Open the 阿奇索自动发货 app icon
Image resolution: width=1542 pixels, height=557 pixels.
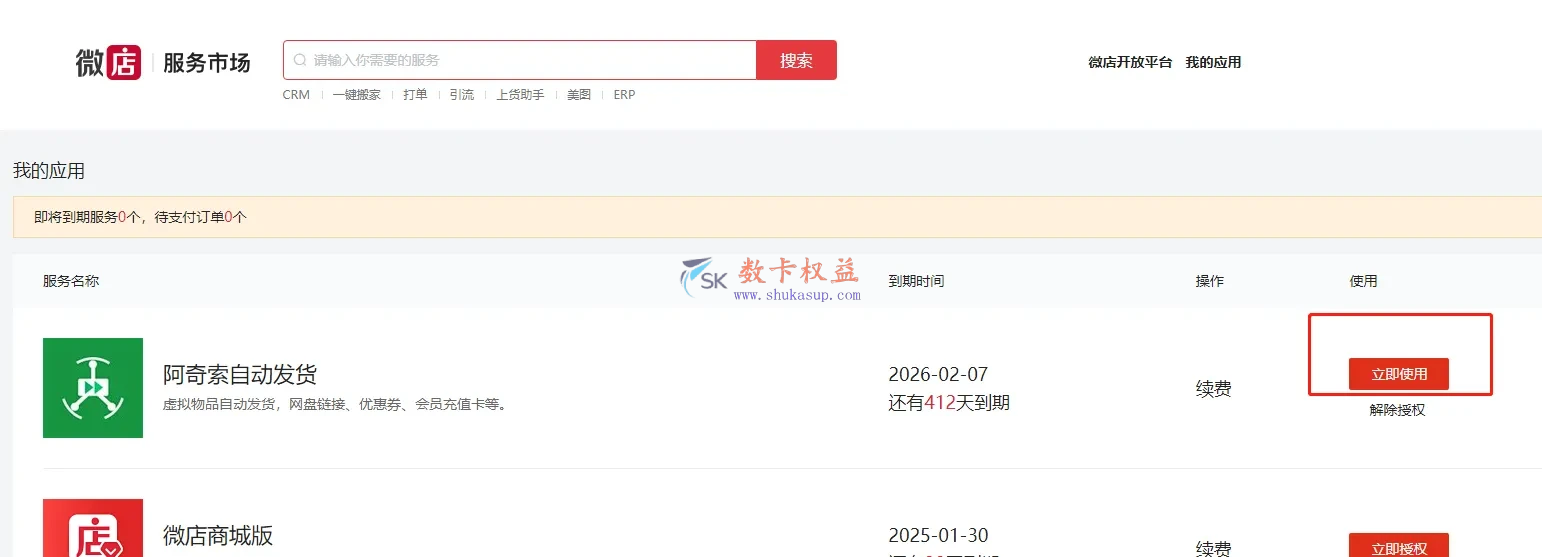(x=93, y=388)
